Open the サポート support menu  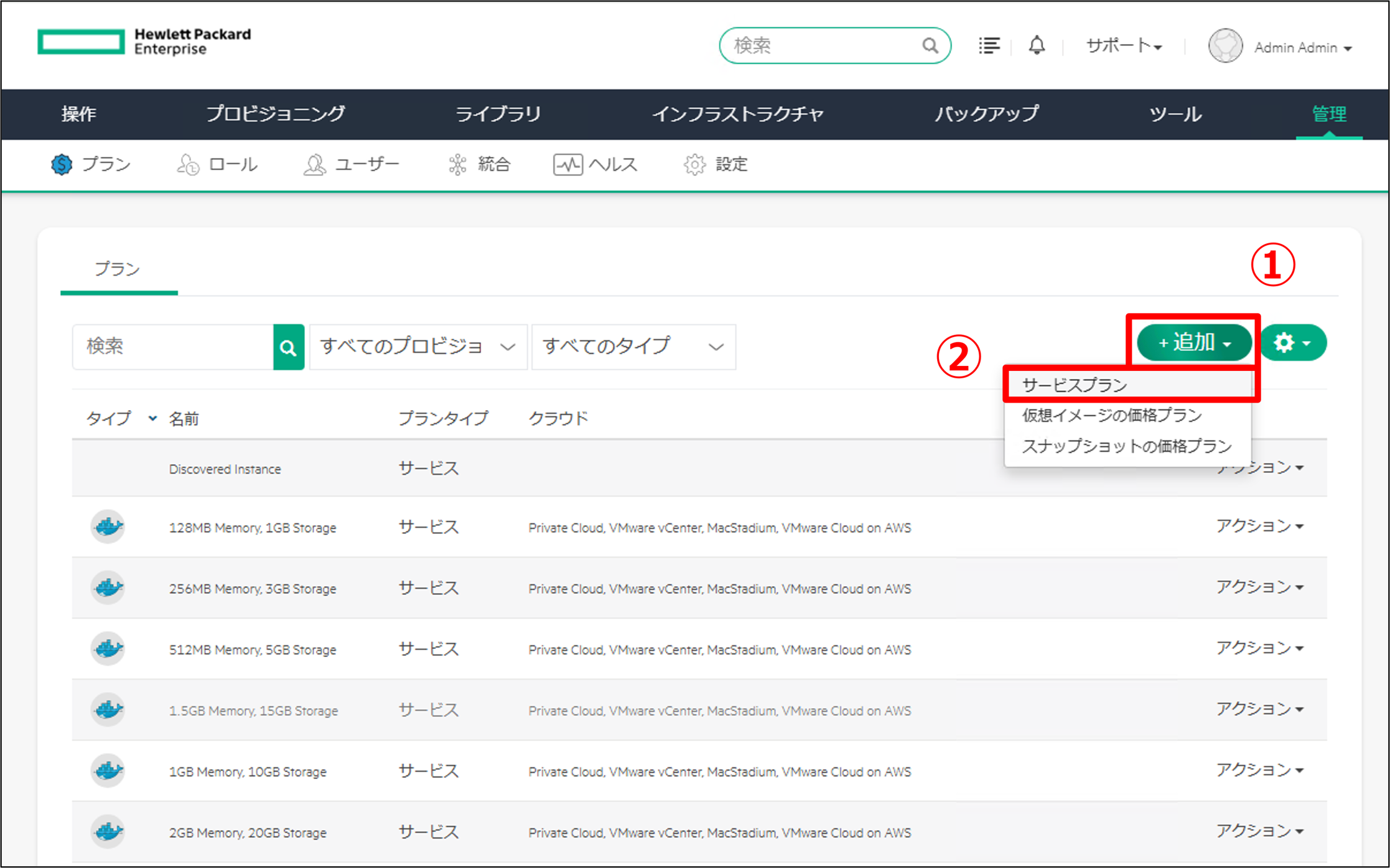coord(1124,46)
